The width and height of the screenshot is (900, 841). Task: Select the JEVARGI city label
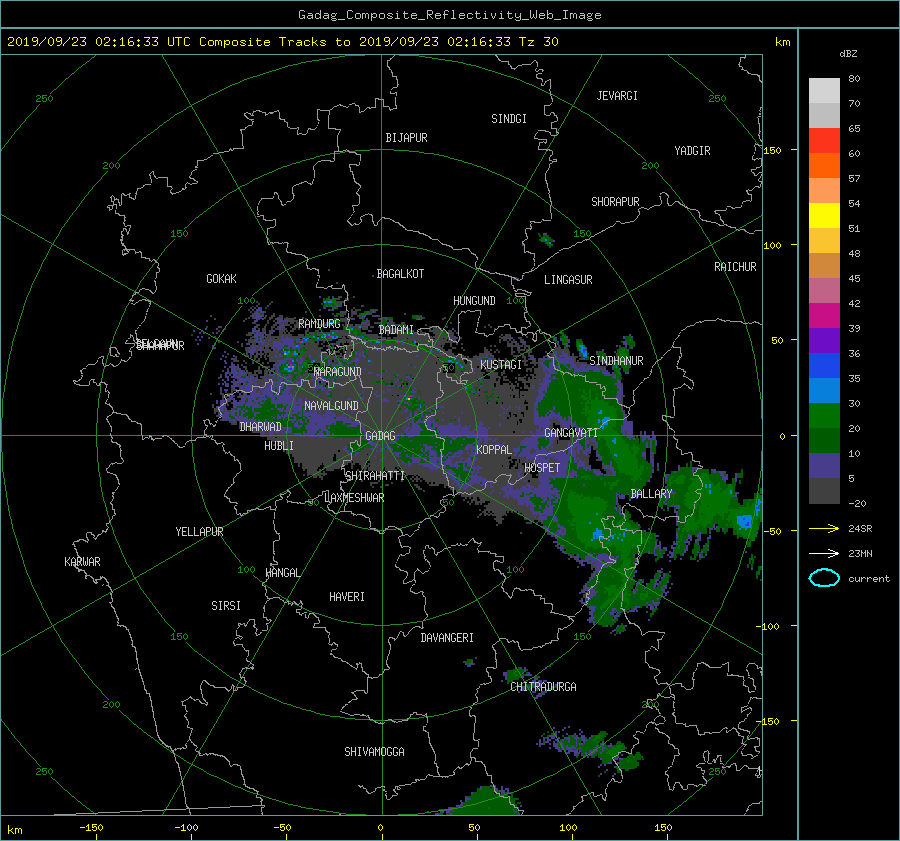[x=617, y=96]
